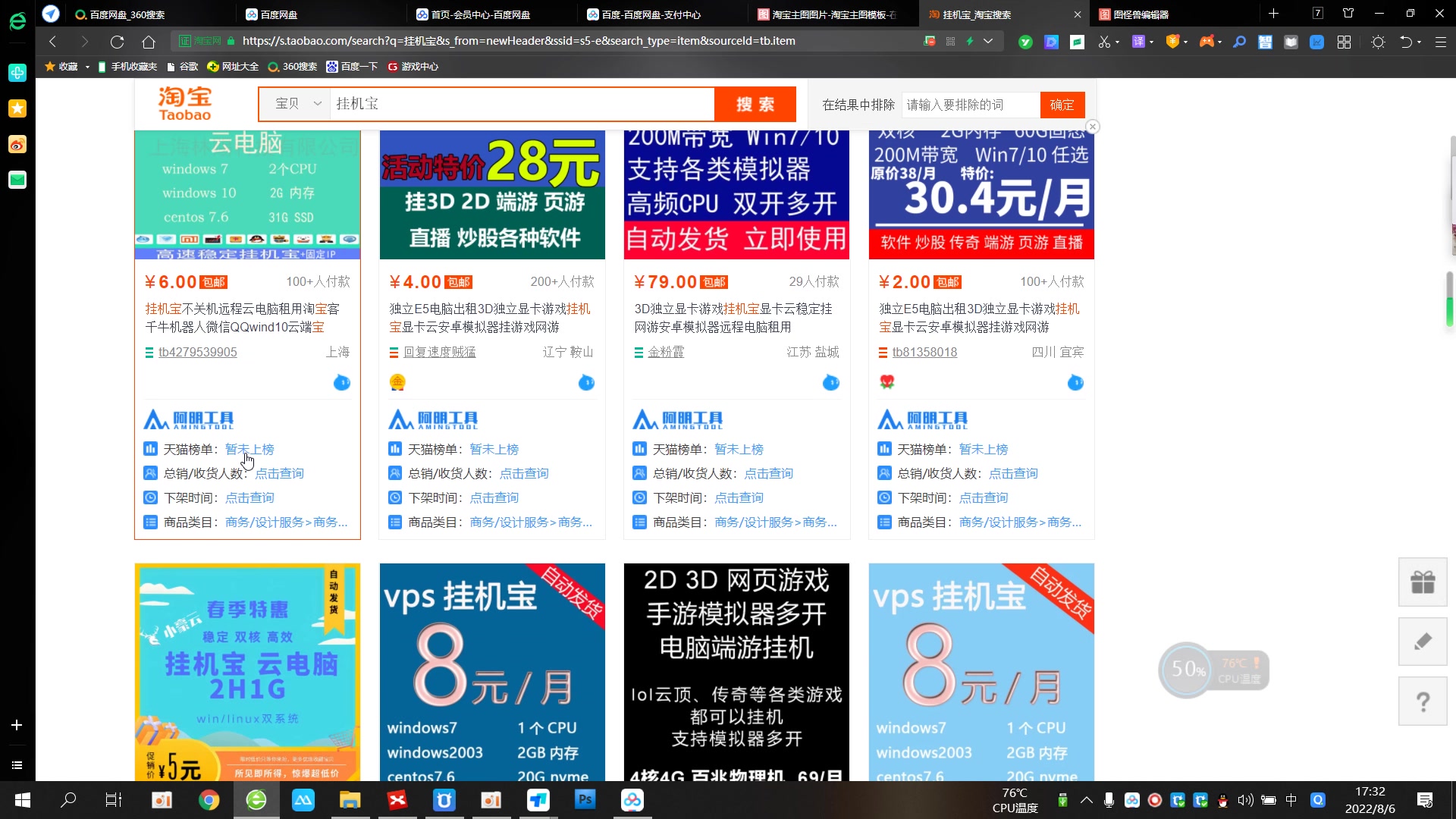Open Windows search from the taskbar
This screenshot has width=1456, height=819.
click(68, 800)
